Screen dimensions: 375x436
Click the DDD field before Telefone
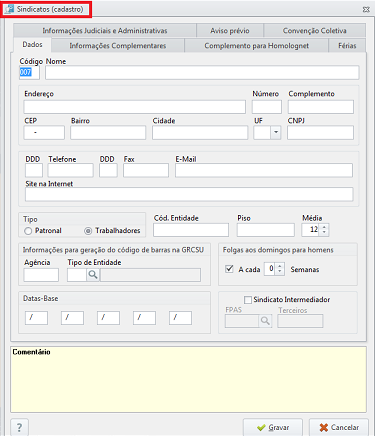click(x=34, y=170)
